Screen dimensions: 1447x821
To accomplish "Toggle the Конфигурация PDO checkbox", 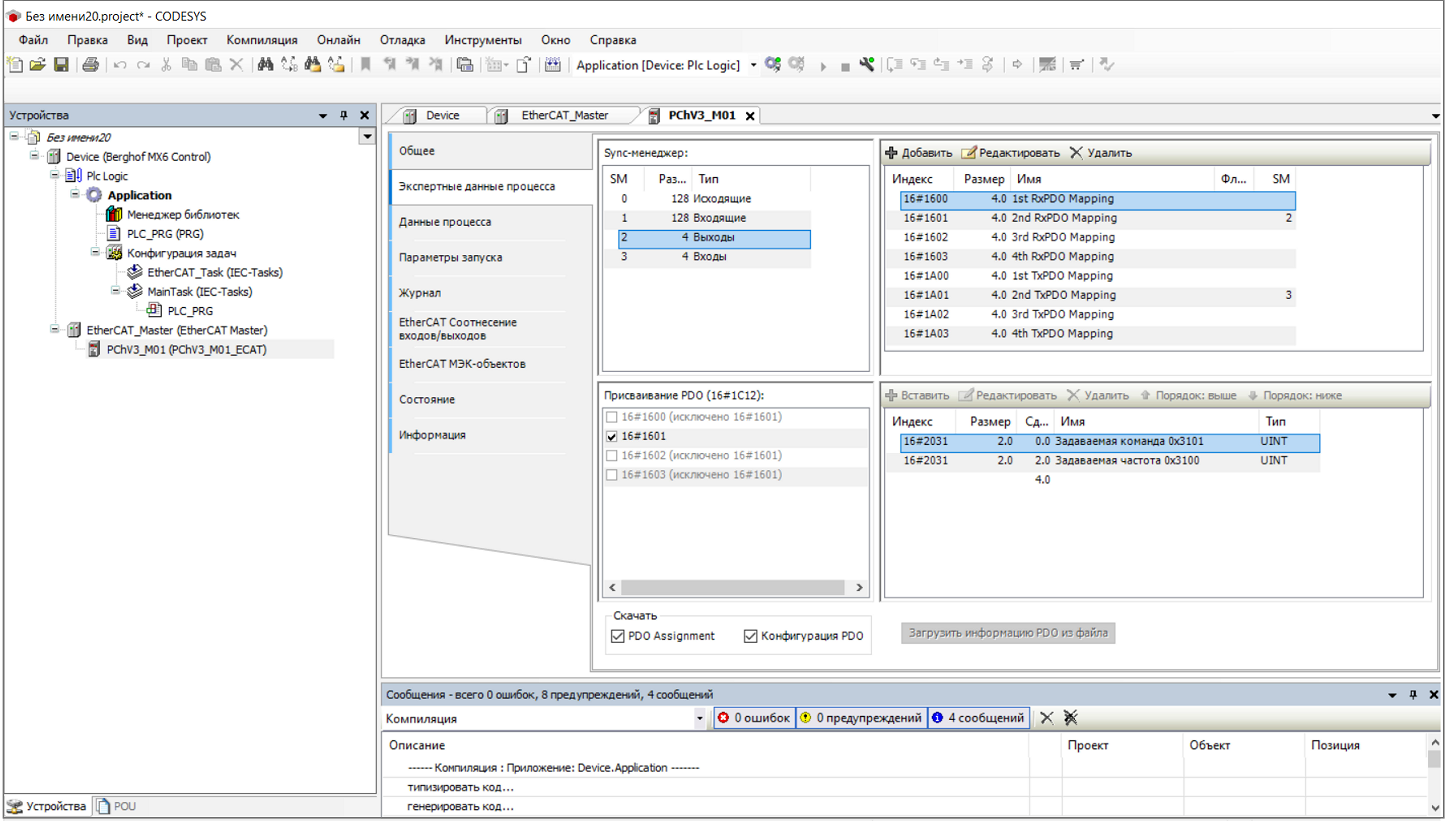I will click(751, 636).
